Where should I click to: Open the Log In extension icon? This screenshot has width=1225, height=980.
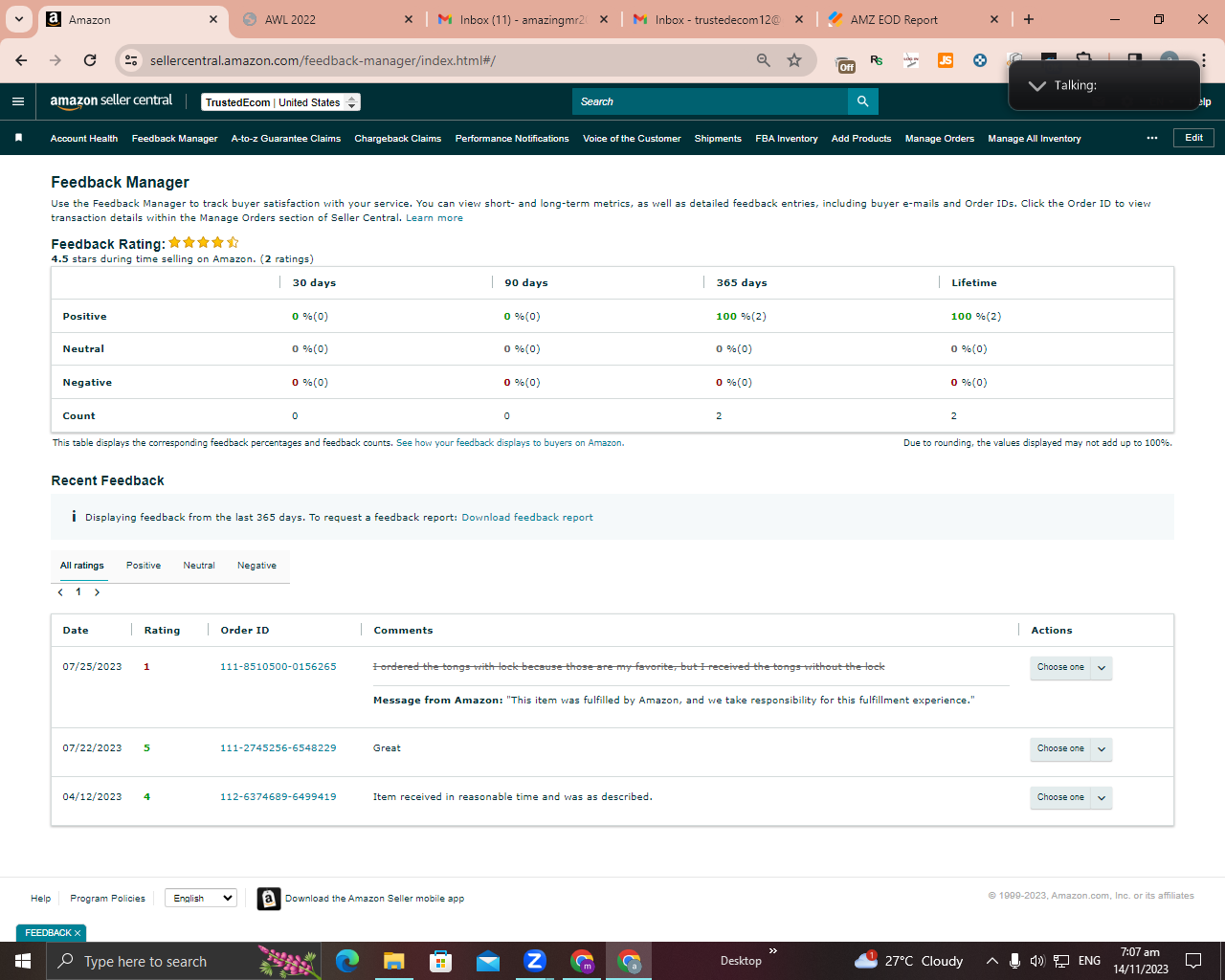pos(911,60)
